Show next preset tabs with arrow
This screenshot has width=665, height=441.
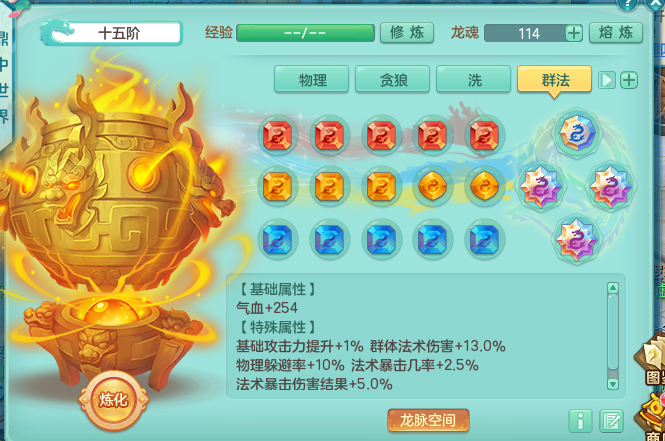point(606,80)
